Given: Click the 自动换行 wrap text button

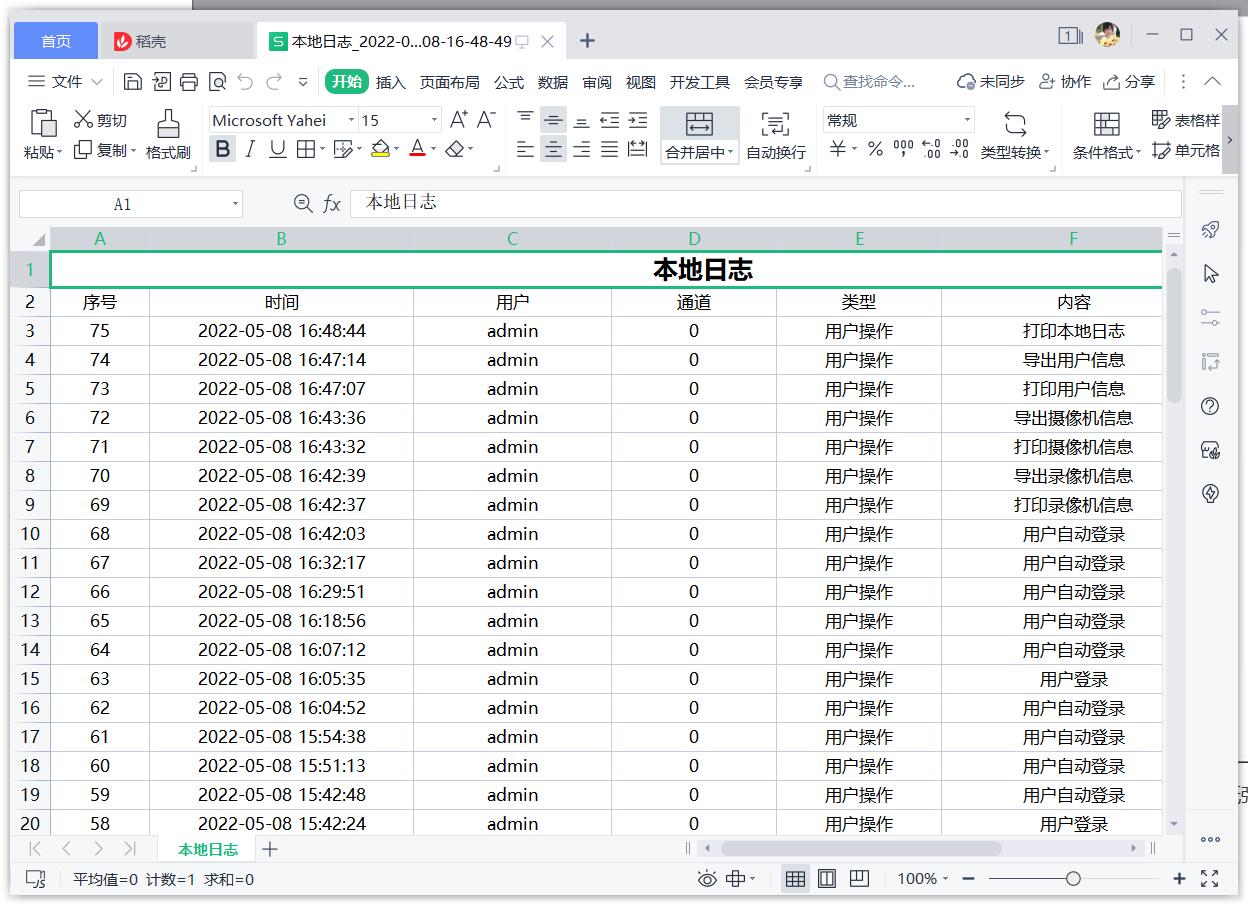Looking at the screenshot, I should point(775,135).
